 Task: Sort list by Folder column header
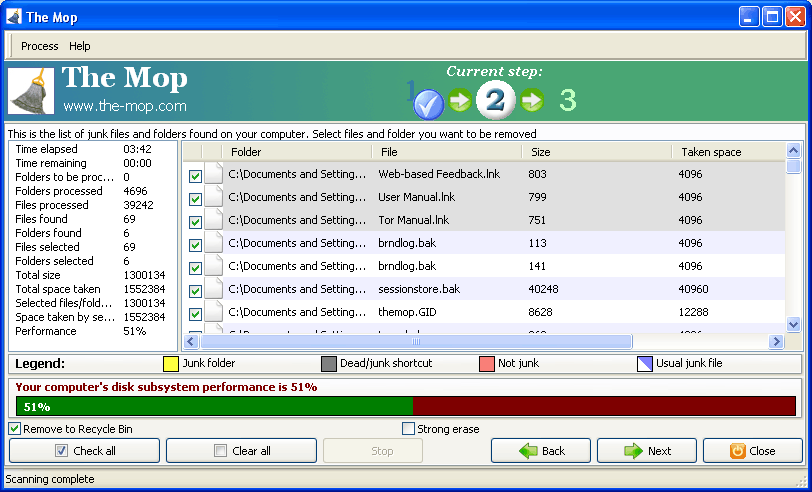[x=297, y=152]
